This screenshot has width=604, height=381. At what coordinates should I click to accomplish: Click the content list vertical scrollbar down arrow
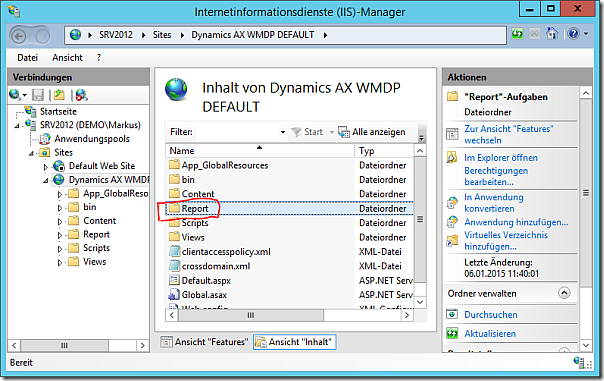[420, 302]
